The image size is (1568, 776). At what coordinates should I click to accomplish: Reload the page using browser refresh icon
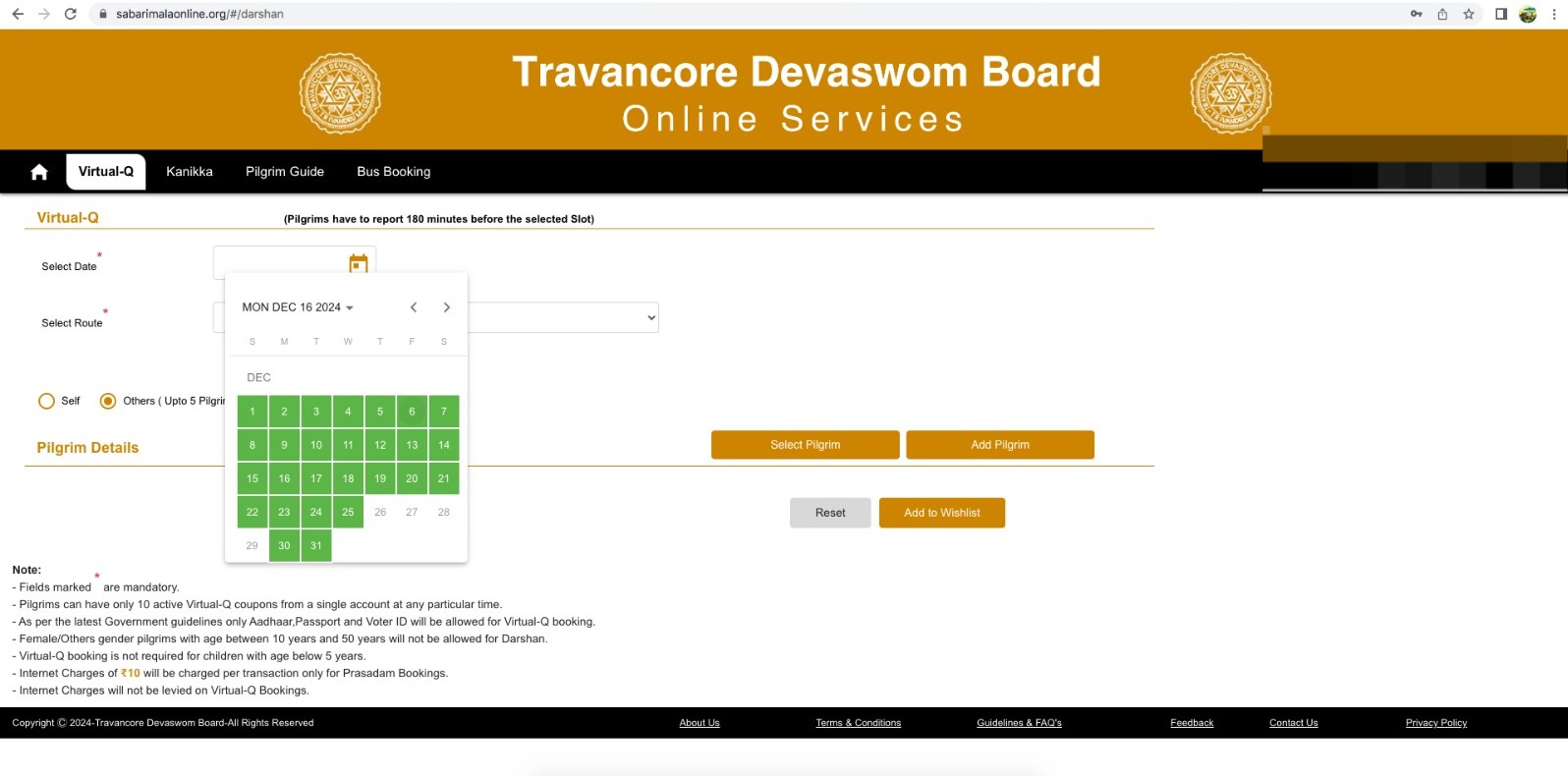(71, 14)
